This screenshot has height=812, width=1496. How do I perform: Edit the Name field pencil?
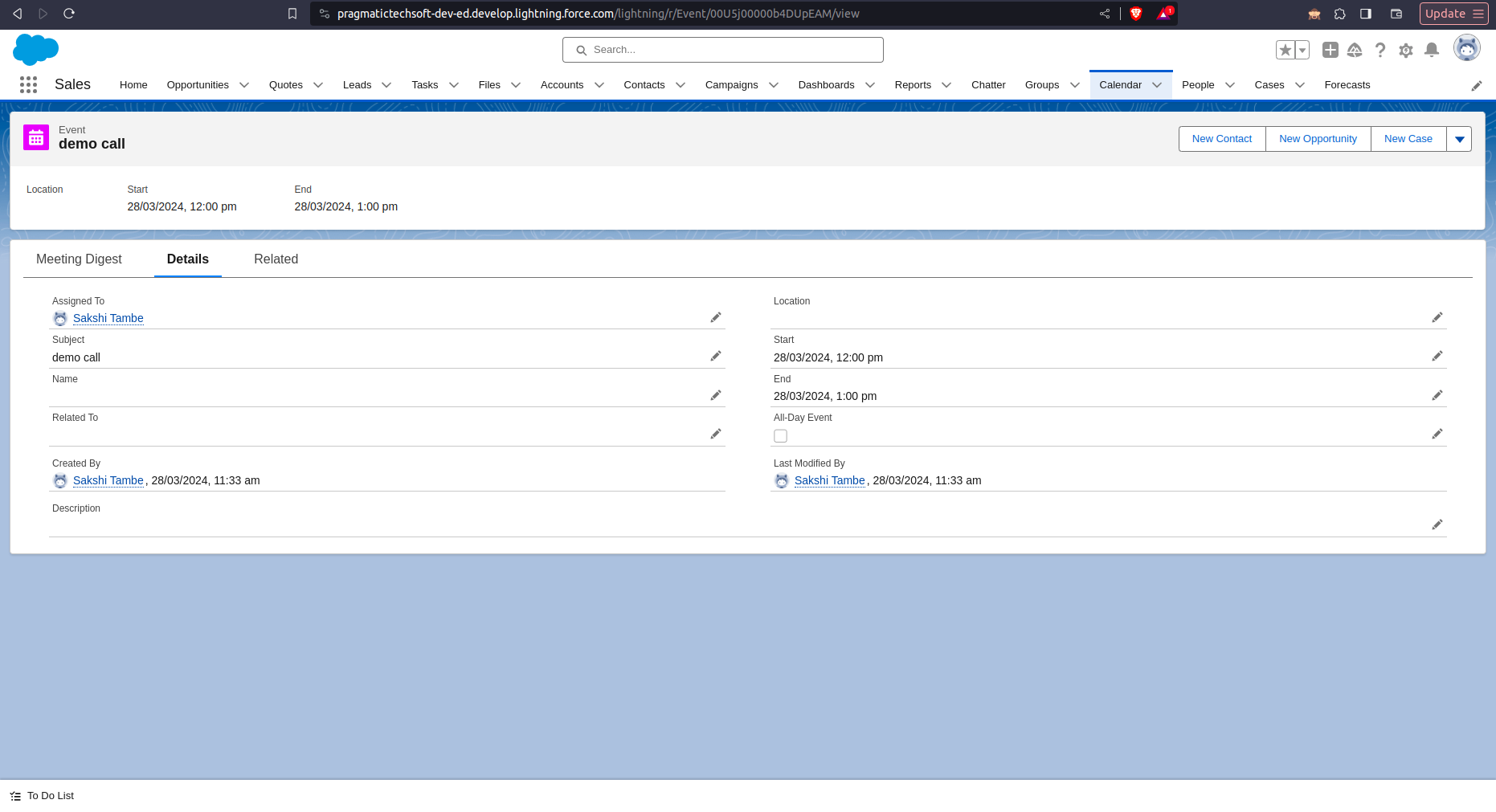click(x=716, y=395)
